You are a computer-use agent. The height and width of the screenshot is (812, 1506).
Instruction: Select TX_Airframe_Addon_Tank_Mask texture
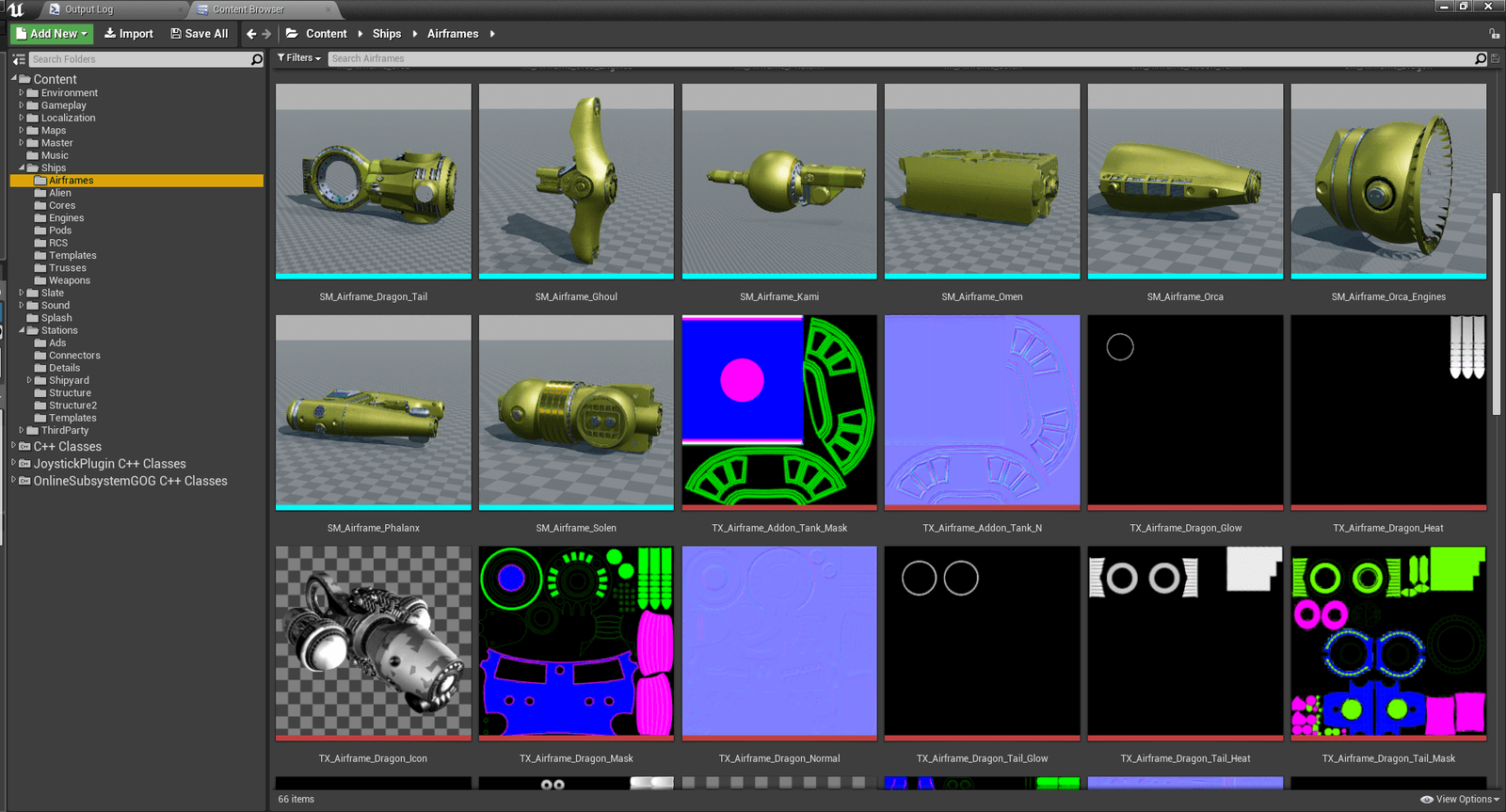[779, 412]
